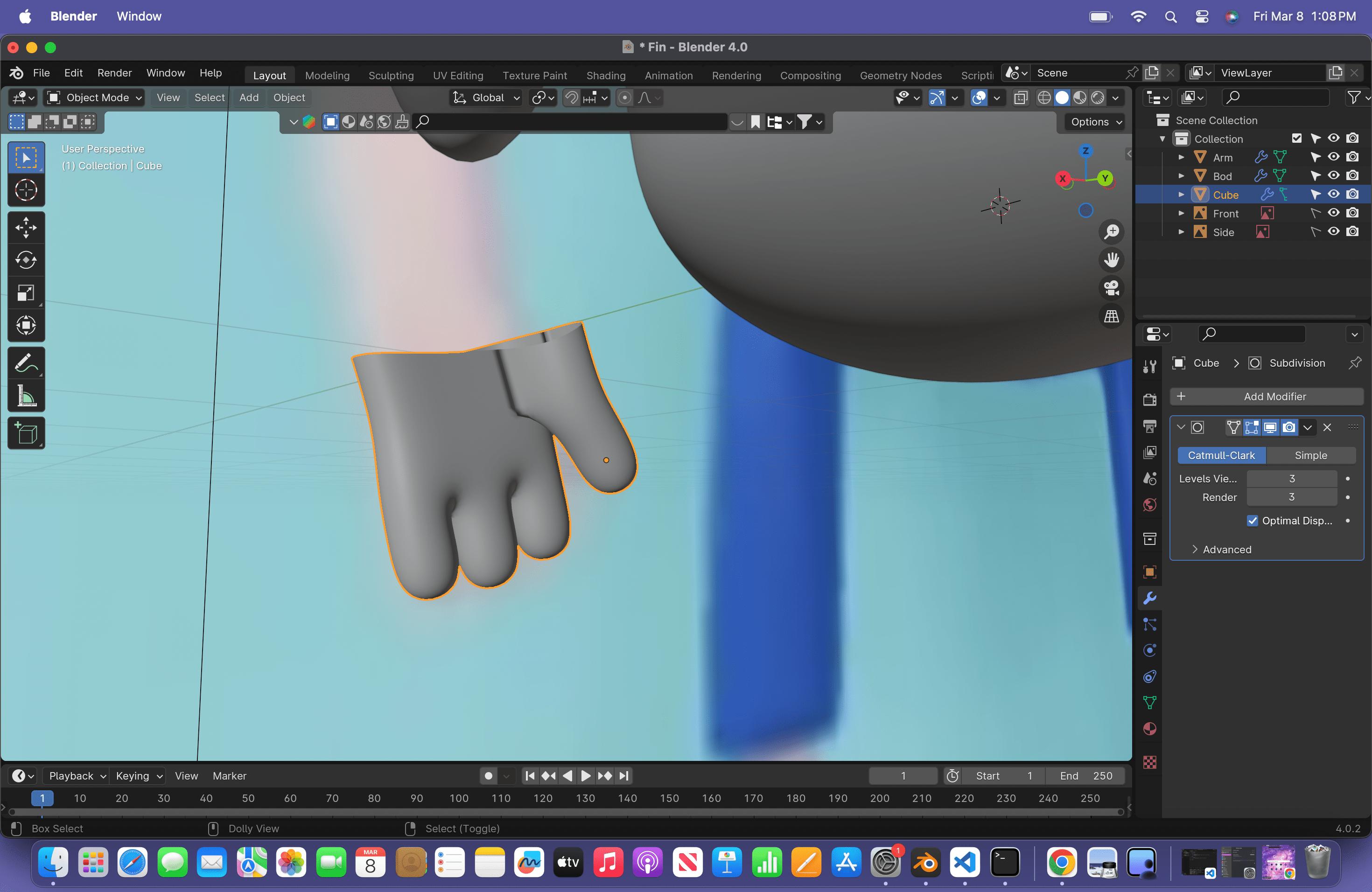This screenshot has width=1372, height=892.
Task: Open the Material properties tab
Action: point(1149,729)
